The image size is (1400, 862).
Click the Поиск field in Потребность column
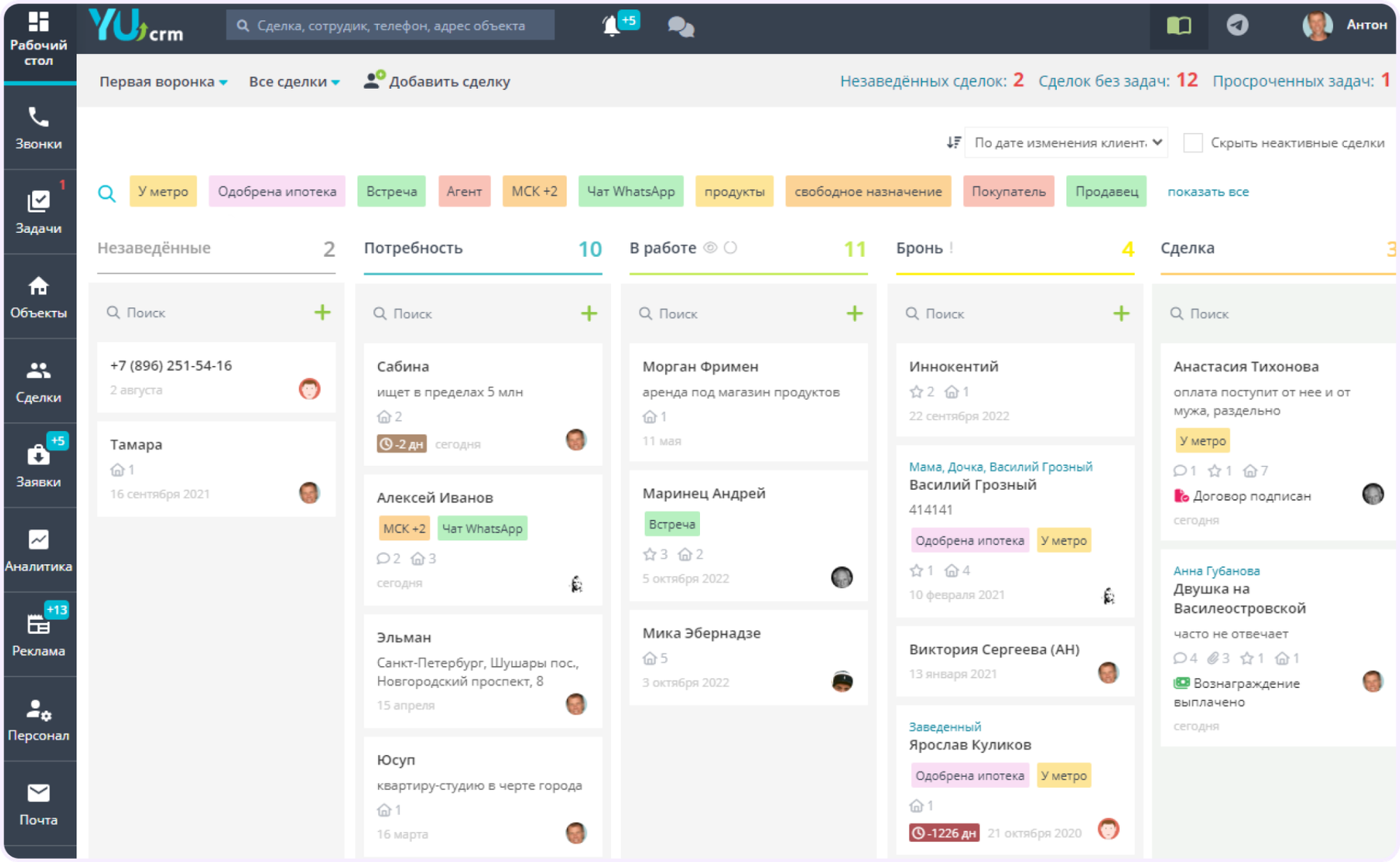click(473, 313)
